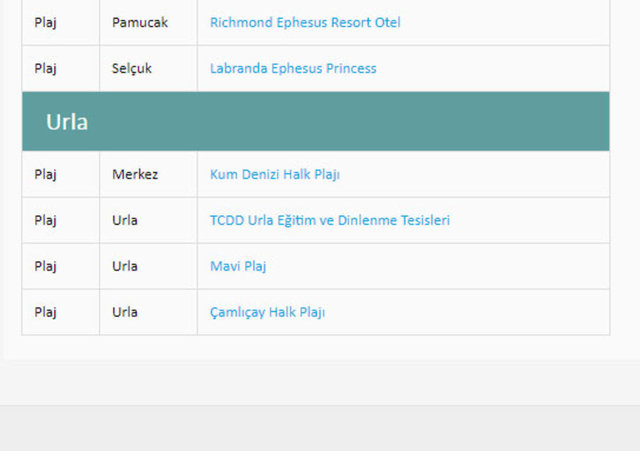Click the Plaj cell in the Merkez row
Viewport: 640px width, 451px height.
(46, 174)
